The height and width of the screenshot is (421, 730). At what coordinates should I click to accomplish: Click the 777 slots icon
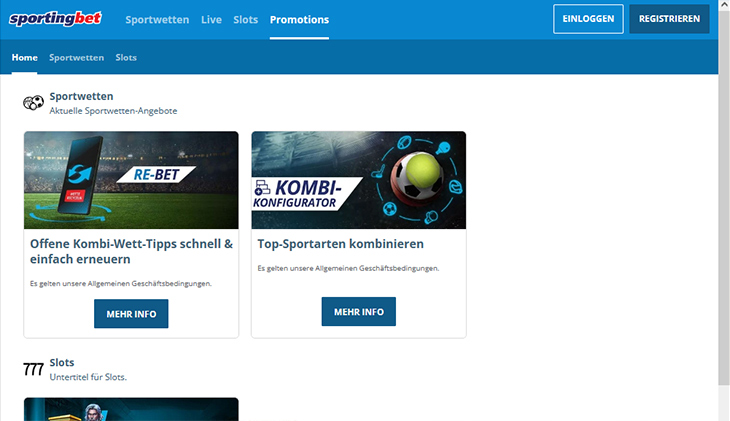[33, 369]
